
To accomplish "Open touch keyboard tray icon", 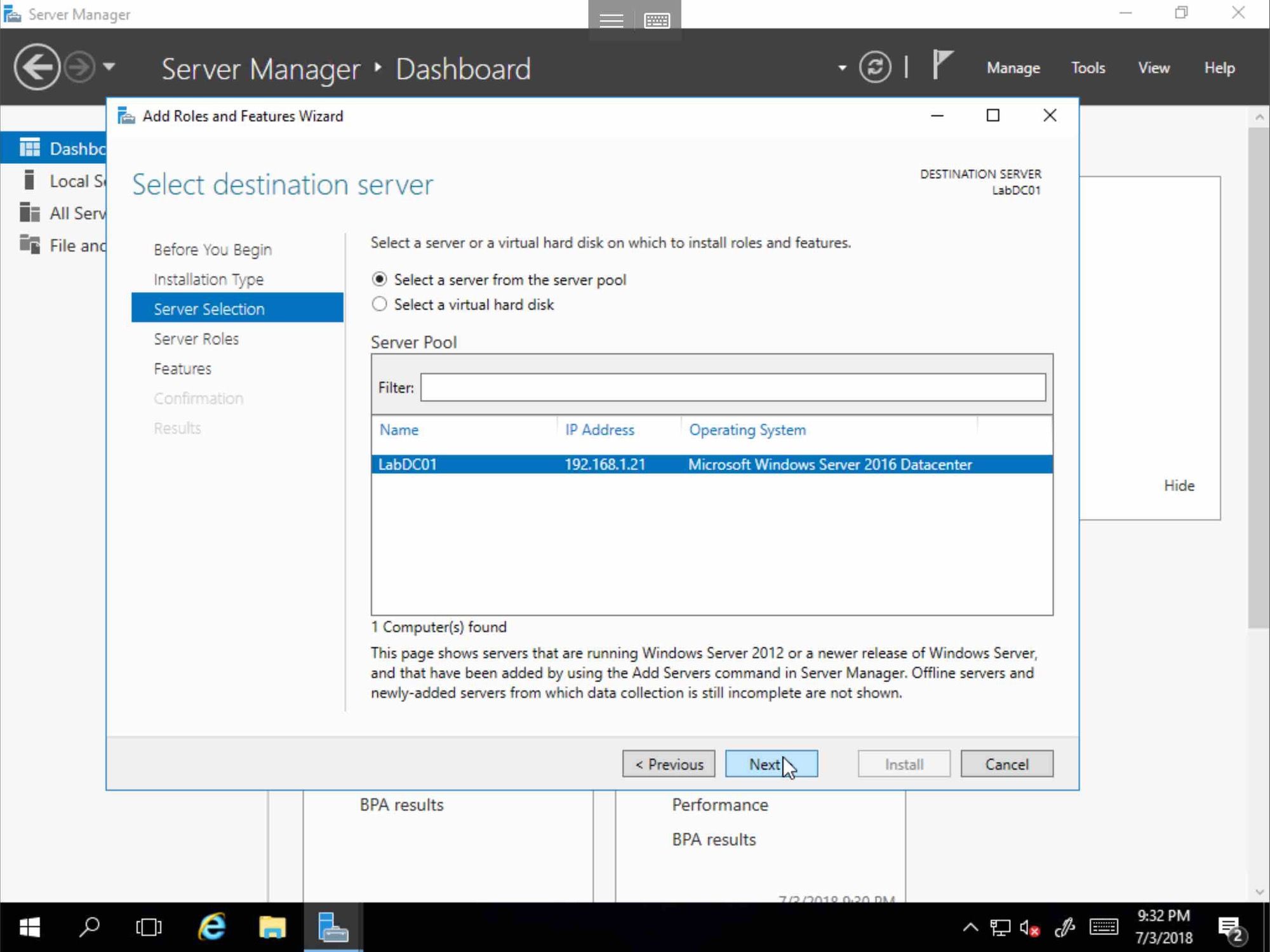I will tap(1104, 927).
